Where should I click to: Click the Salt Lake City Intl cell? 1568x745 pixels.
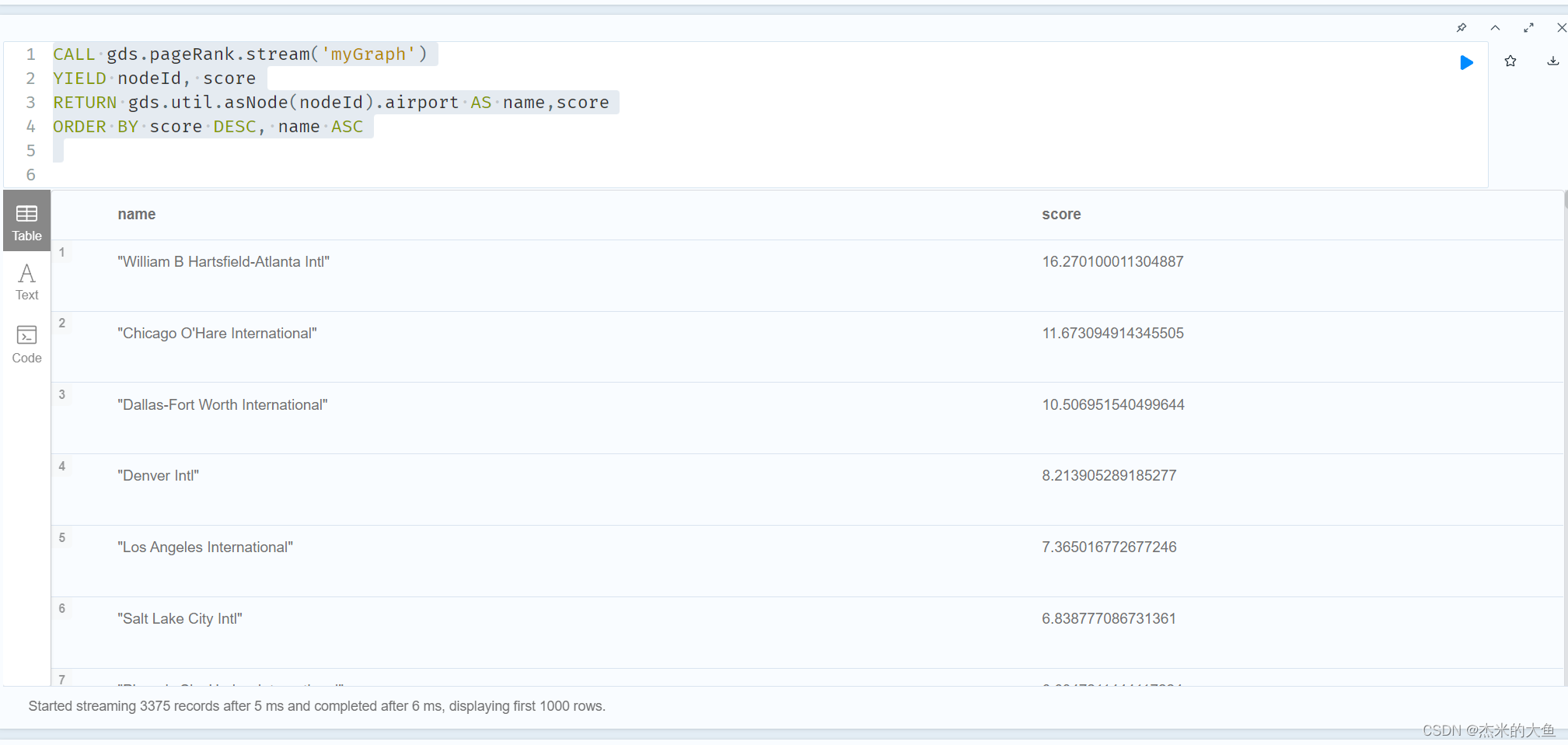(180, 618)
